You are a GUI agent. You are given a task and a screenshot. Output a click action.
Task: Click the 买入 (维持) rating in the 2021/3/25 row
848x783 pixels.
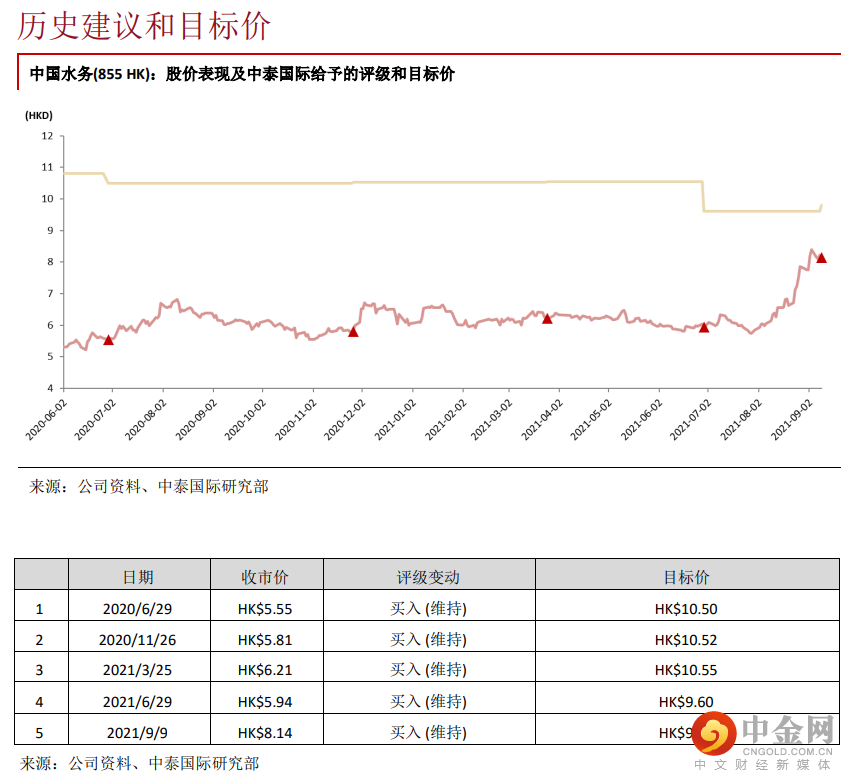(428, 670)
